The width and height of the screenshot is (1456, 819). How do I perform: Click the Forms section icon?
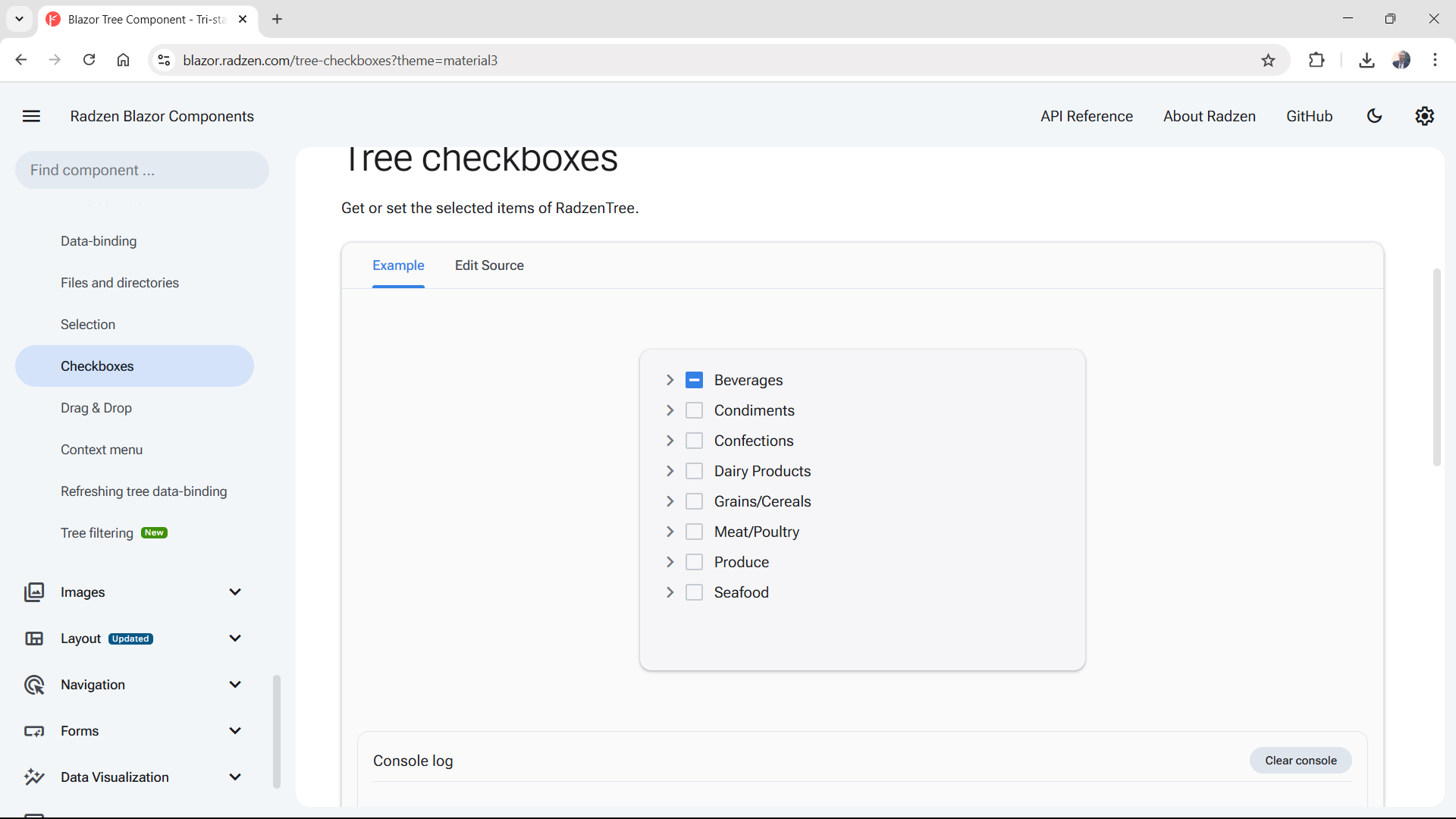tap(34, 731)
